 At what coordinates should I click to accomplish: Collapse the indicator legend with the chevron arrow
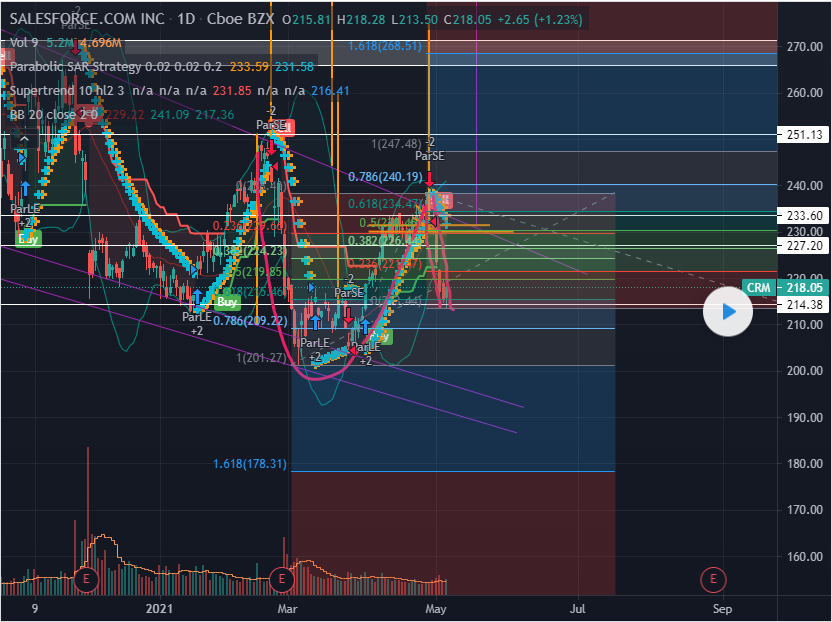coord(23,140)
